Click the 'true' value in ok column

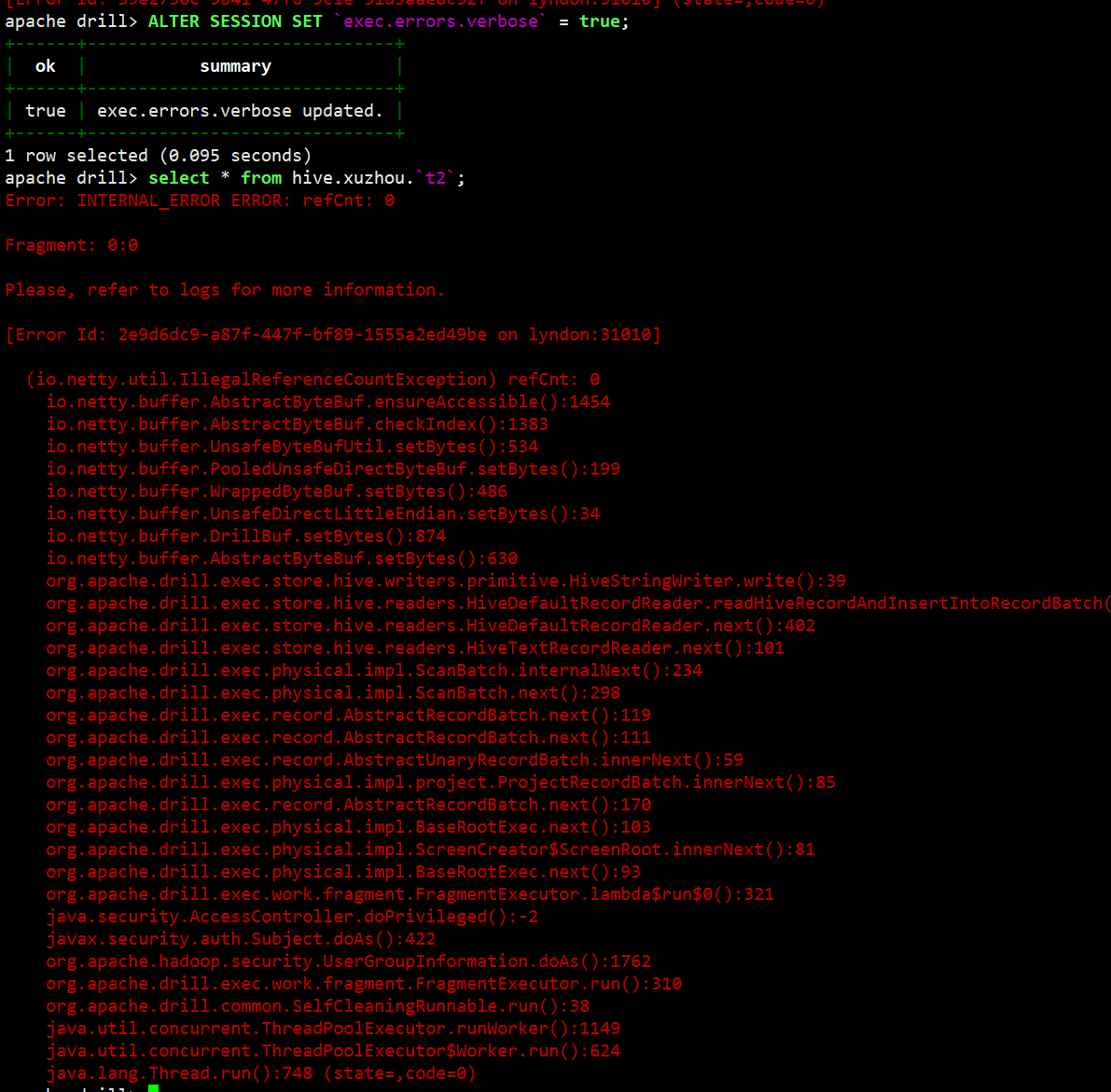click(x=46, y=111)
